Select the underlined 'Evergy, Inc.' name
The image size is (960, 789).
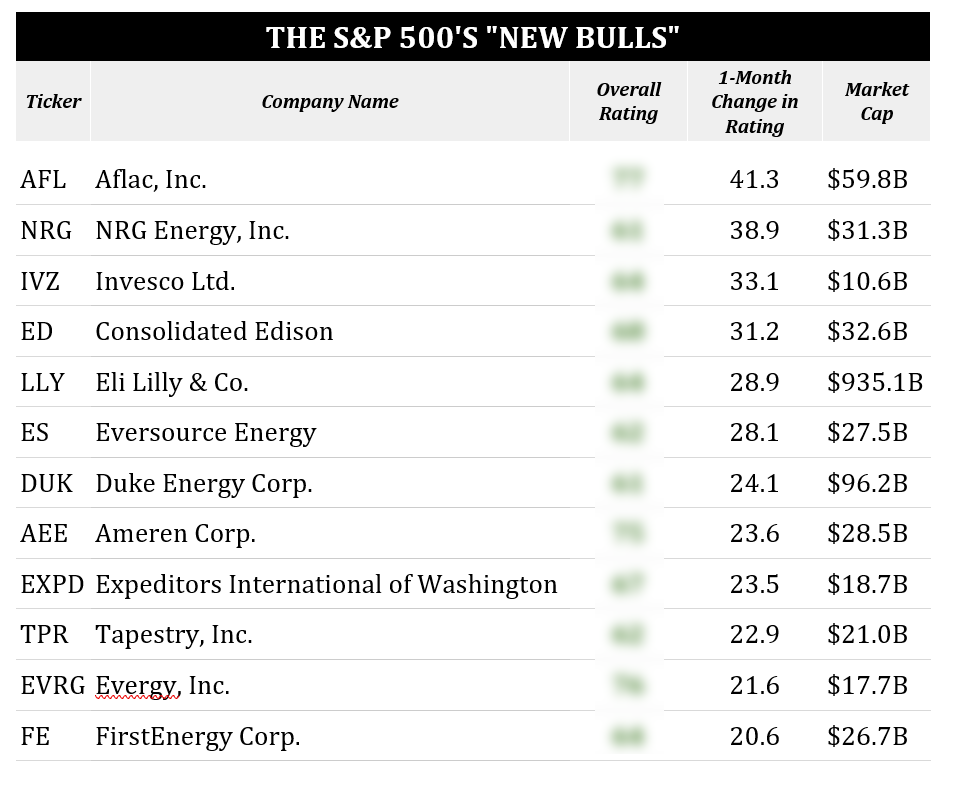pos(162,686)
